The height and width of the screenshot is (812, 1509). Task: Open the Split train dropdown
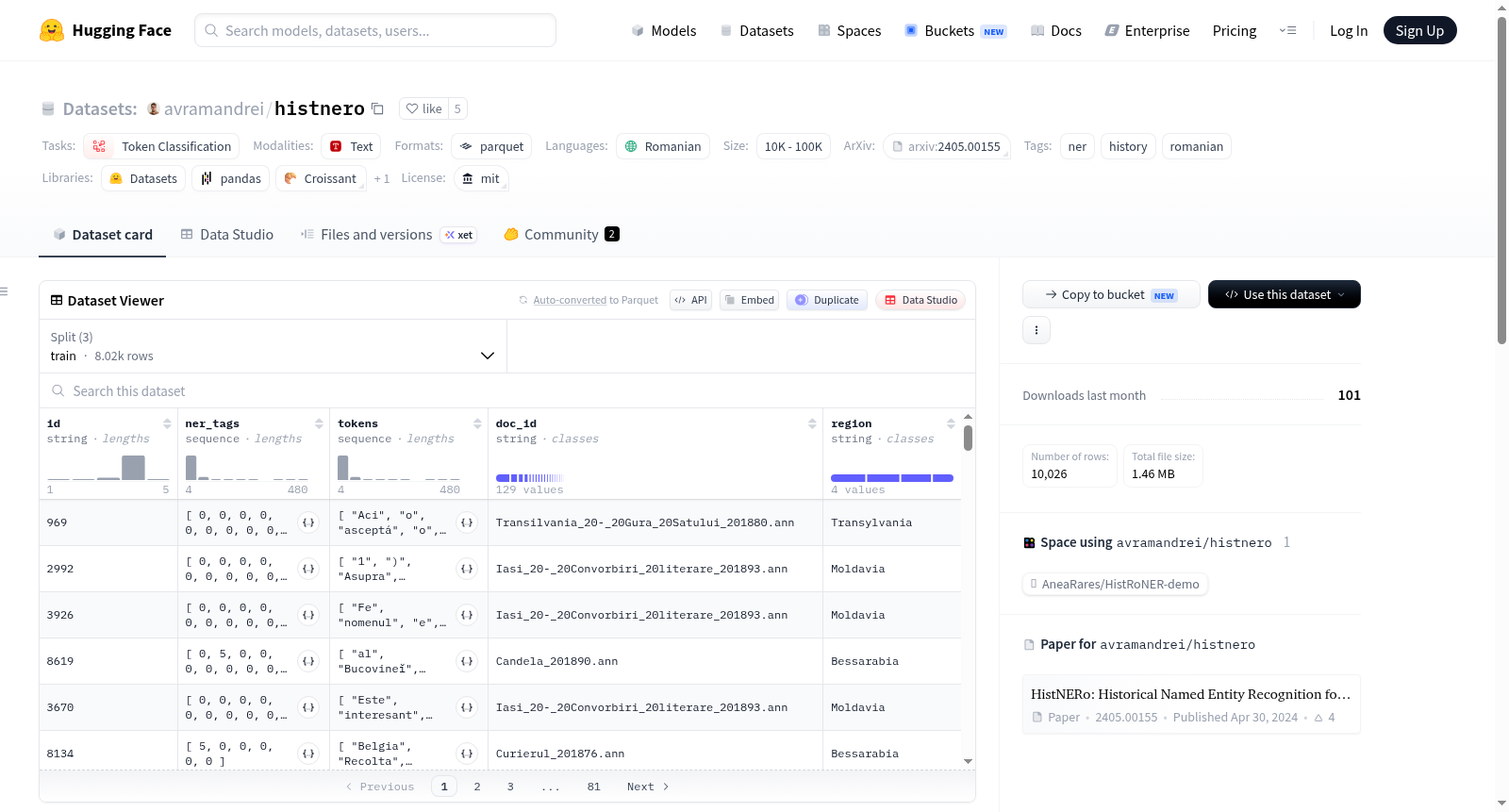[x=274, y=346]
